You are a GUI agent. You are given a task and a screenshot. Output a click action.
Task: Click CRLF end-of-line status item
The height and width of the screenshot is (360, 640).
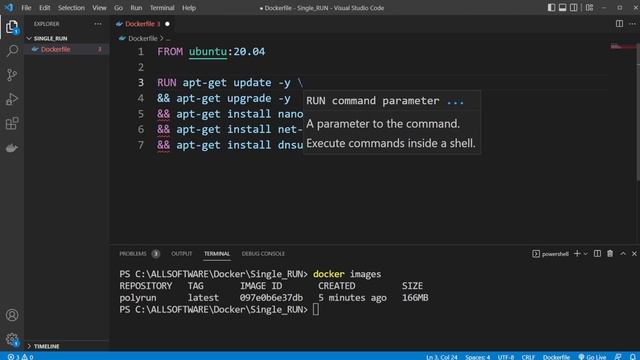528,357
